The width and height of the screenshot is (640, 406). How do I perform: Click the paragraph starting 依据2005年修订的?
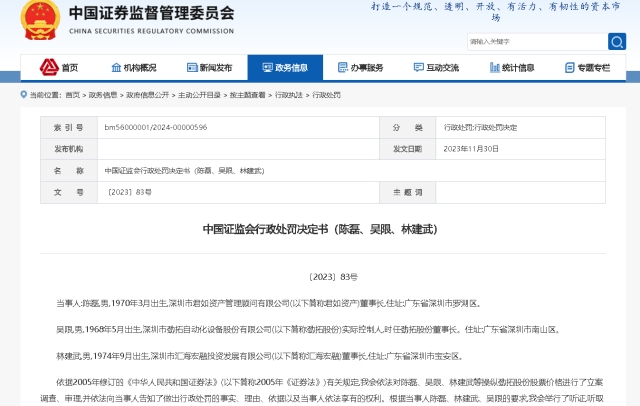point(323,390)
